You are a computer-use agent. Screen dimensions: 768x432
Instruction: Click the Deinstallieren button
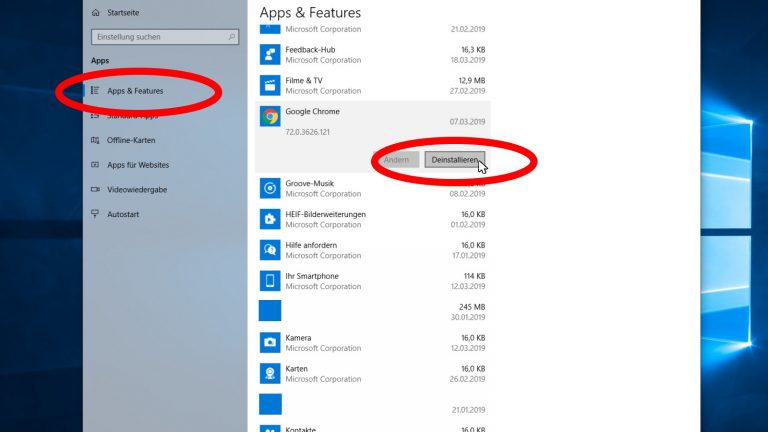click(454, 160)
